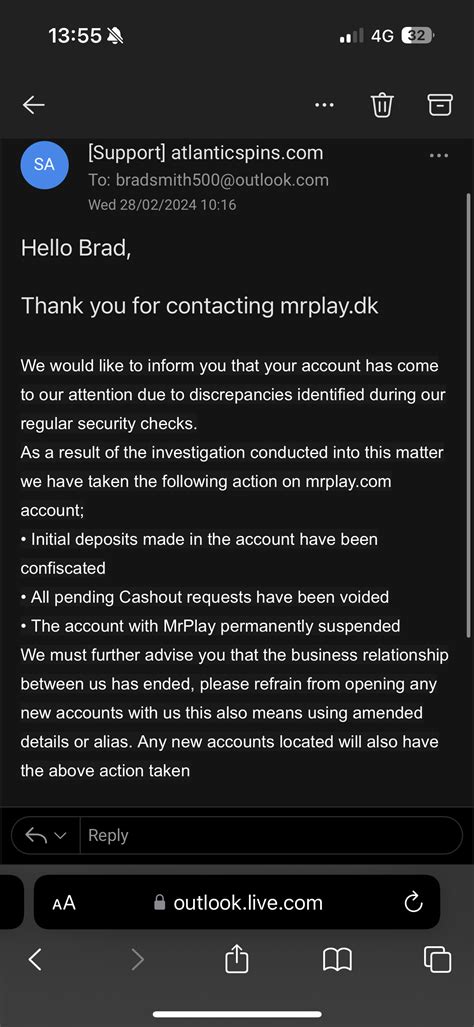Open Safari AA text size menu

64,904
